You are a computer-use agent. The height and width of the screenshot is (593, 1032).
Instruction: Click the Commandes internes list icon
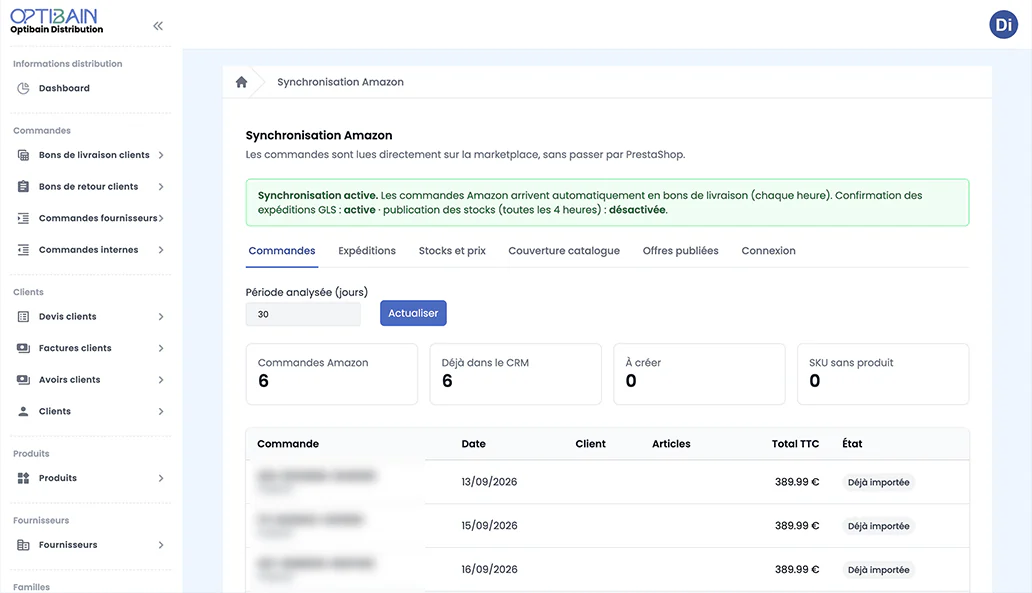tap(23, 250)
